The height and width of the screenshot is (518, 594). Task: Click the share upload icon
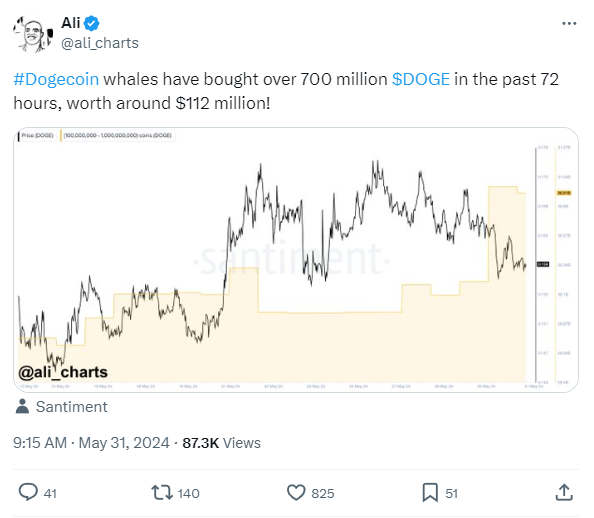(564, 492)
